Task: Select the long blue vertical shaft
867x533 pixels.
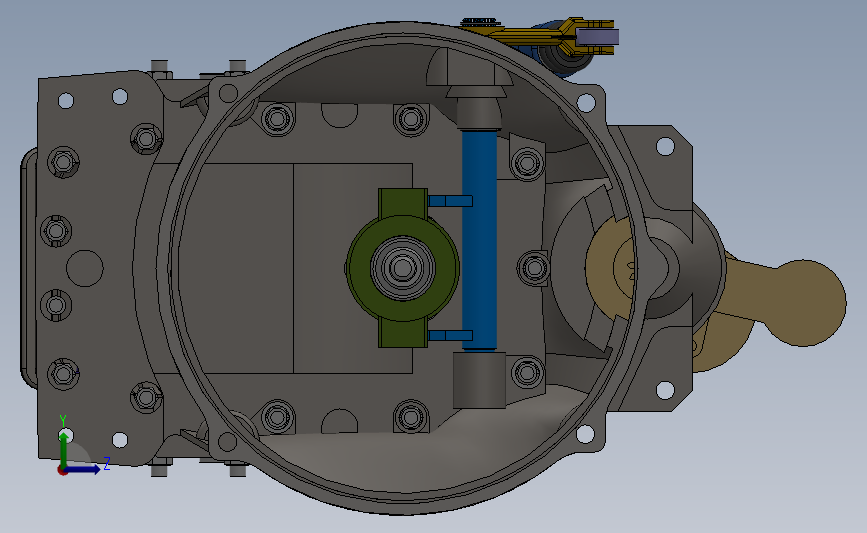Action: click(x=479, y=239)
